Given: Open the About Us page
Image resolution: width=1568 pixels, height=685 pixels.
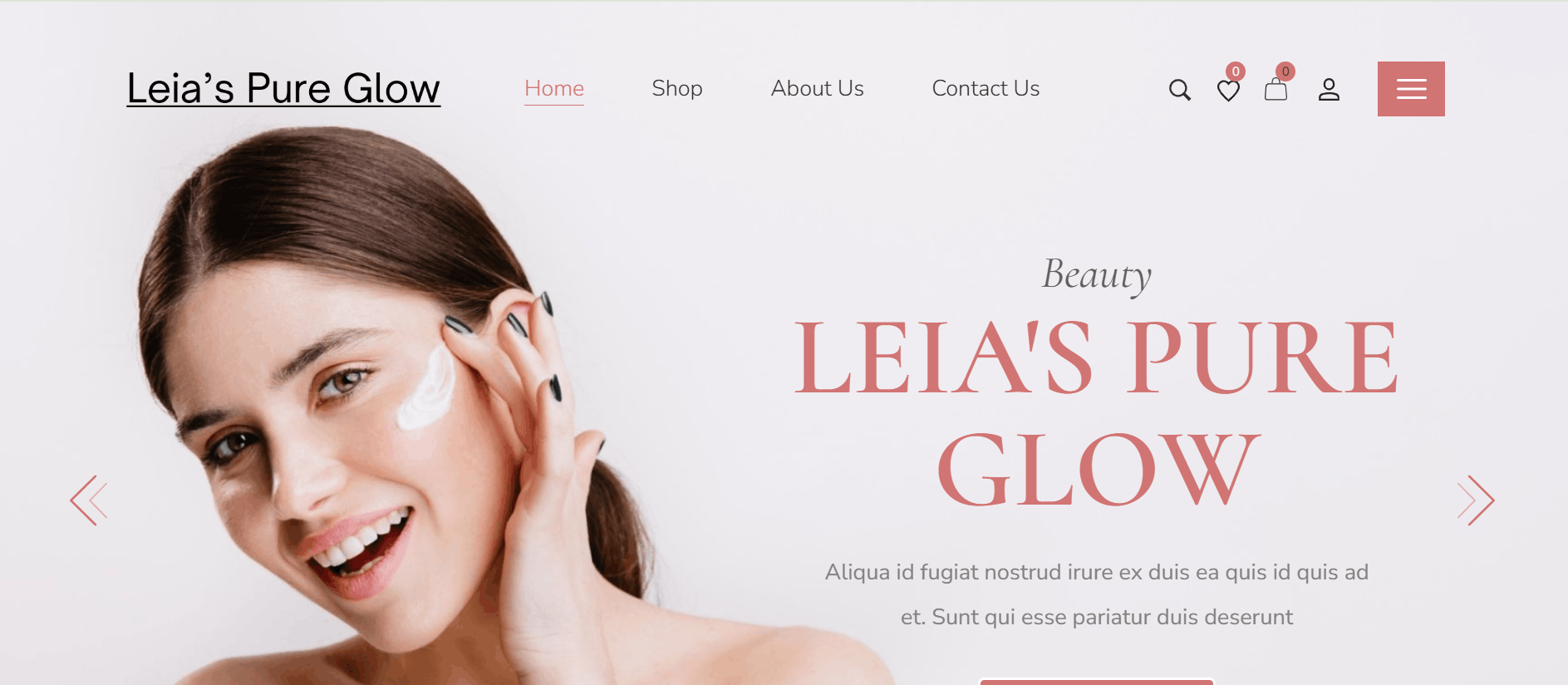Looking at the screenshot, I should [x=818, y=89].
